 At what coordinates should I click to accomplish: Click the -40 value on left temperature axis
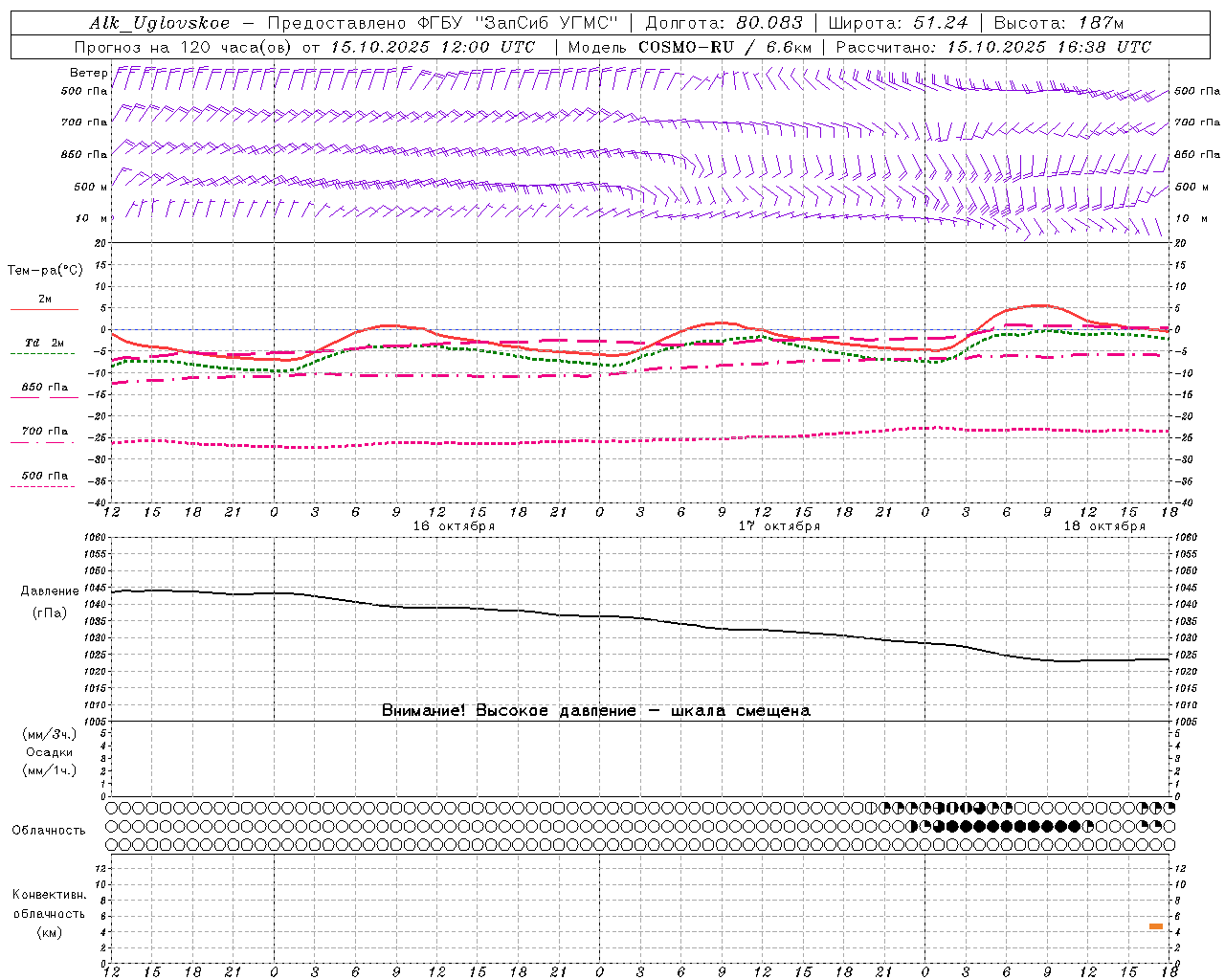click(98, 502)
